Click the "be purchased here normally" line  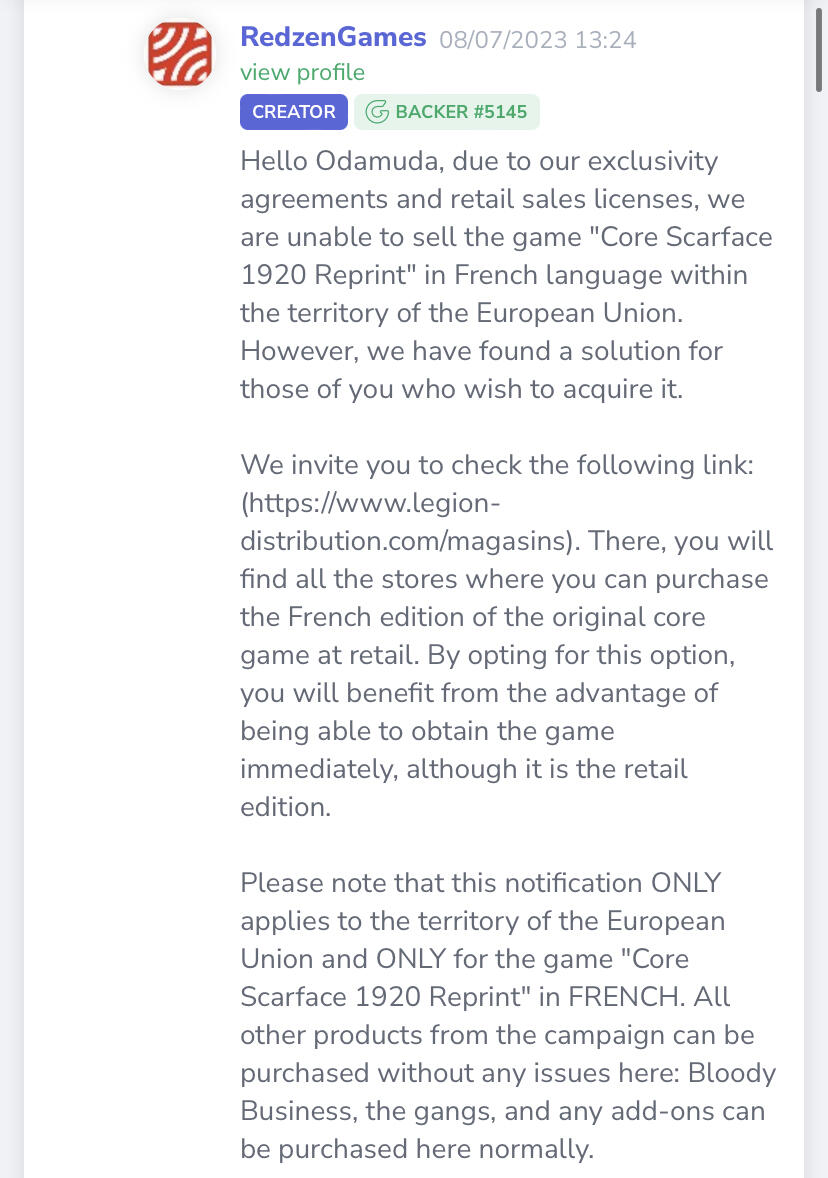click(417, 1149)
